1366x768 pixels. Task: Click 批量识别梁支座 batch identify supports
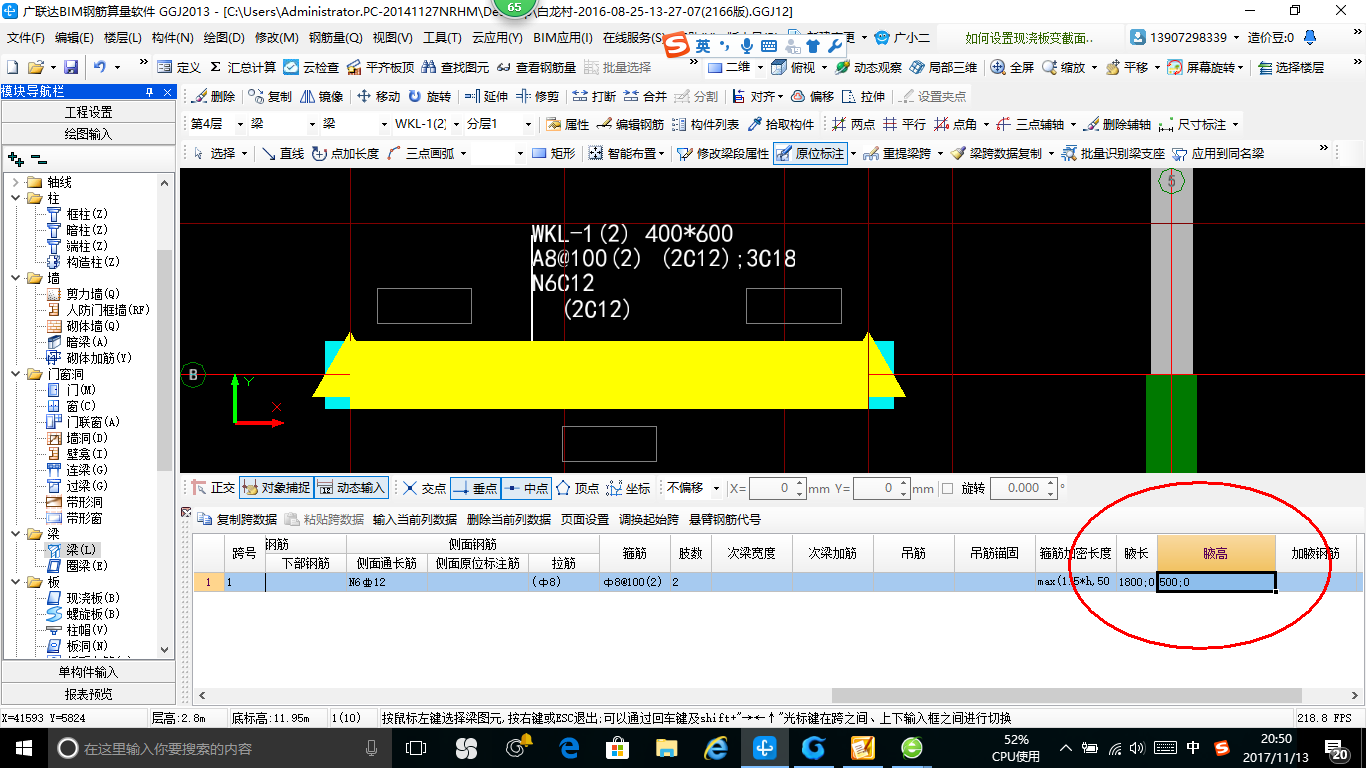pos(1113,153)
